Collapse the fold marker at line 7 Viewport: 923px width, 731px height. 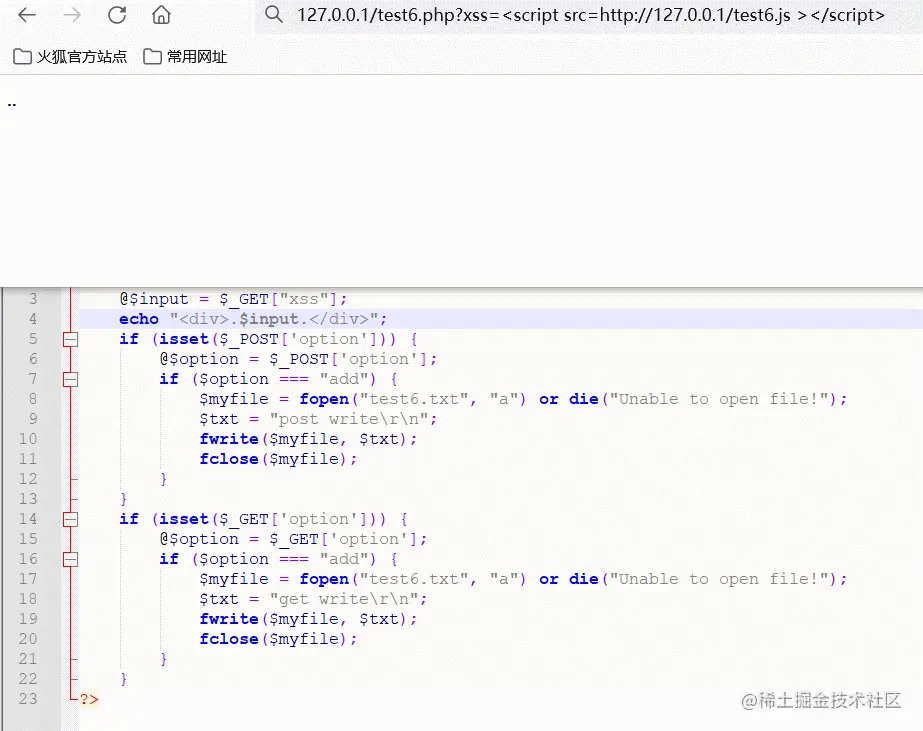pos(71,379)
